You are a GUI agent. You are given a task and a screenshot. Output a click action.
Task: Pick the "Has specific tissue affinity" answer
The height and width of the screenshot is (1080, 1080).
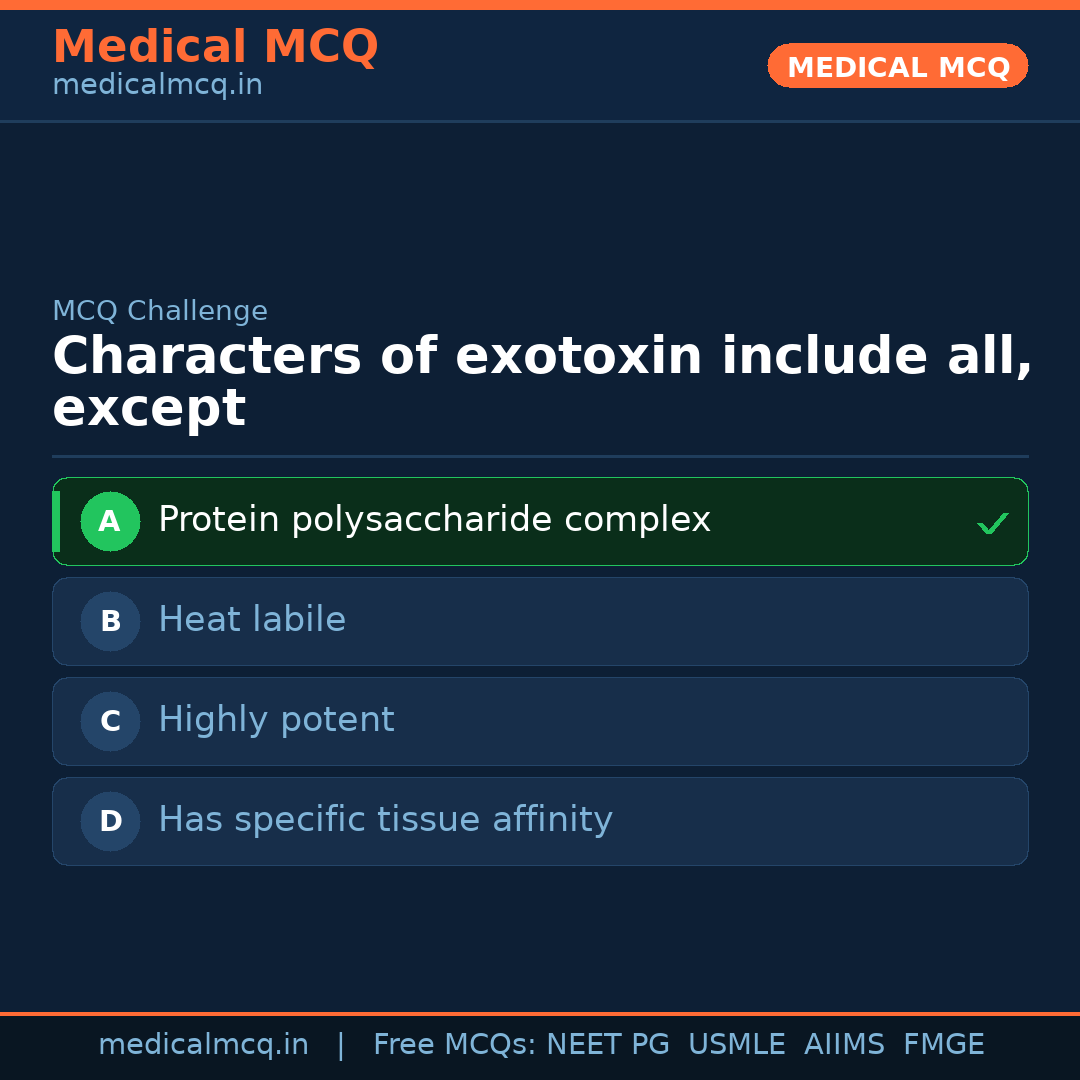coord(385,820)
